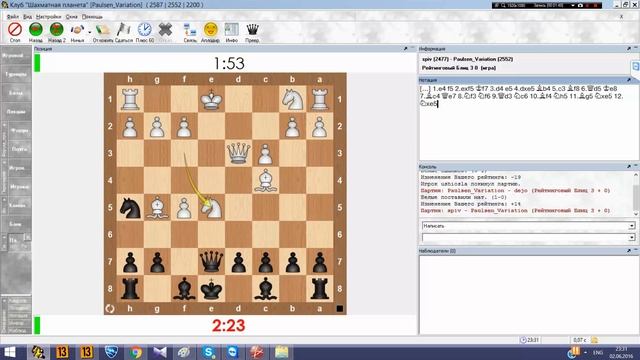Screen dimensions: 640x360
Task: Click the scroll-down arrow of the console scrollbar
Action: 636,214
